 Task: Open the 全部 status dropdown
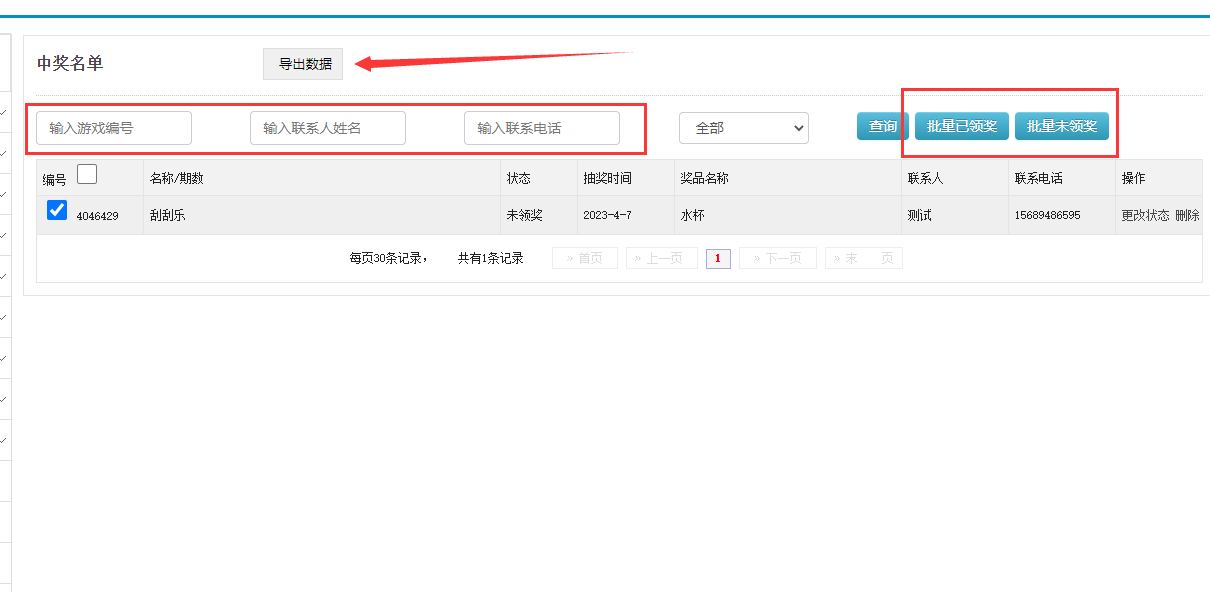click(x=743, y=128)
